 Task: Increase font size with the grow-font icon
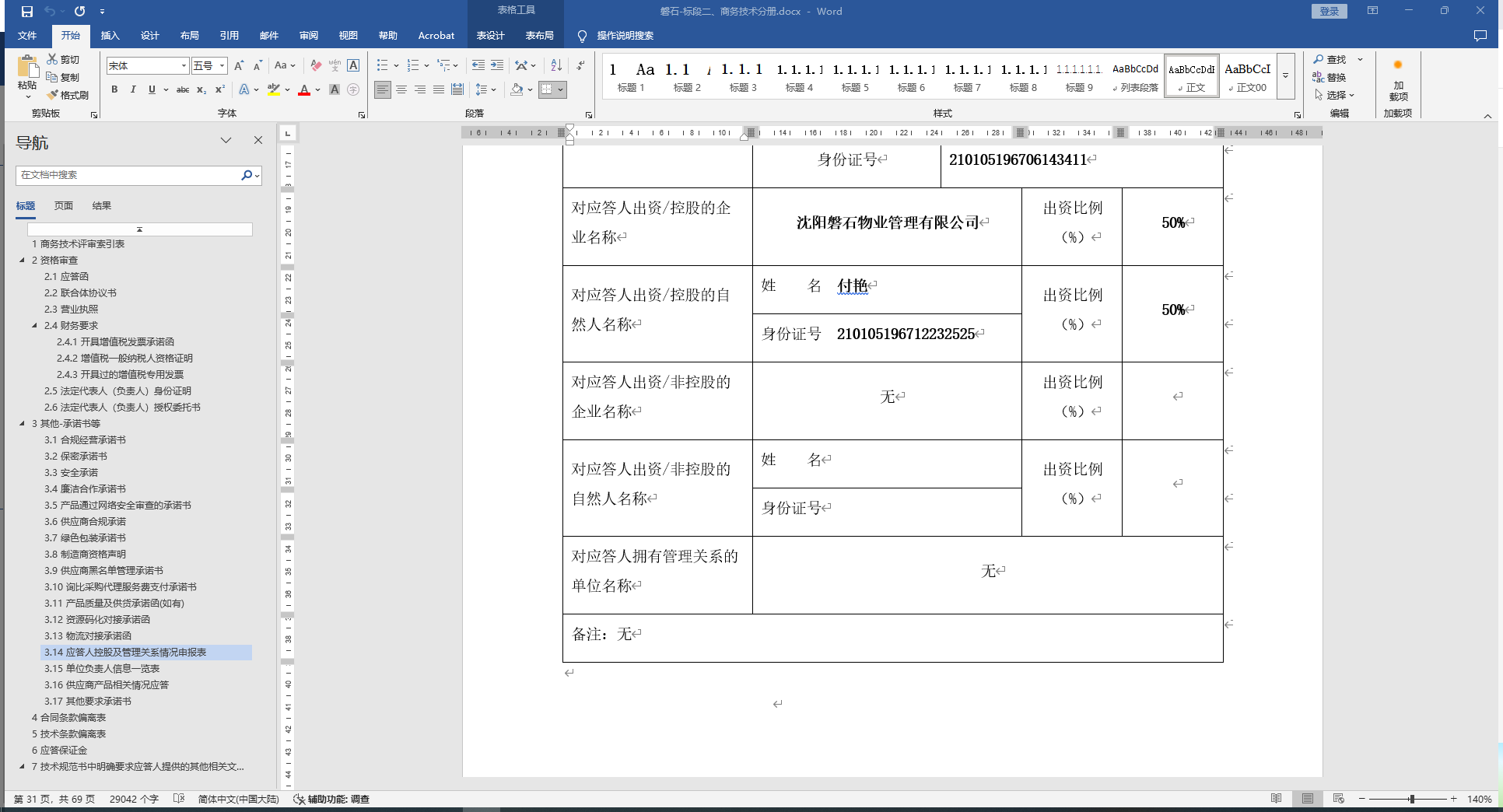(239, 65)
